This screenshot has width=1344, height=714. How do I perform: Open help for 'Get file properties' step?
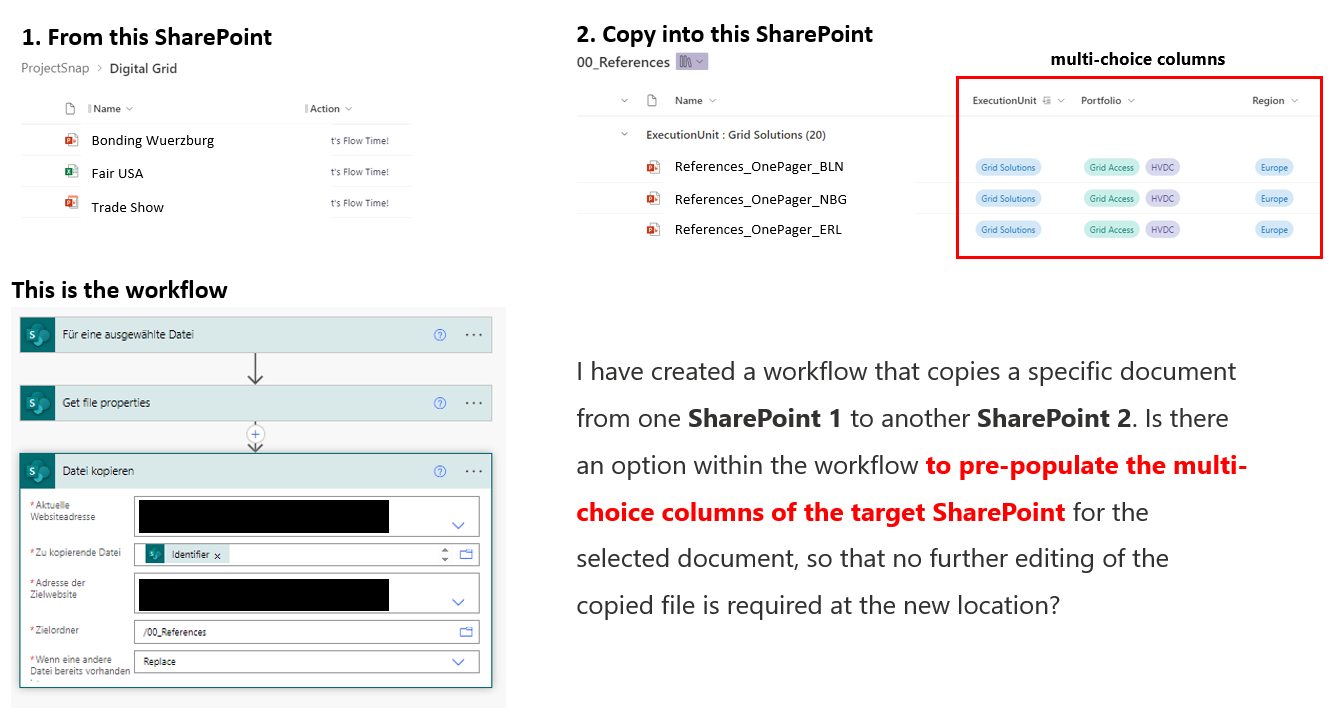[440, 403]
